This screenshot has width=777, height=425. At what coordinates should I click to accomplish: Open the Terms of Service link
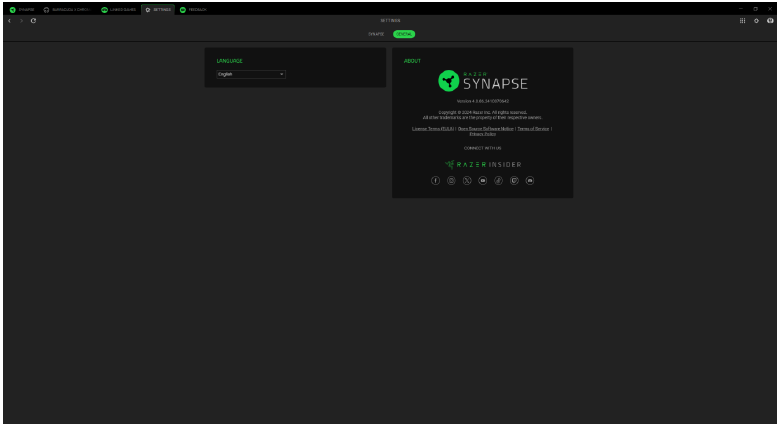click(533, 129)
